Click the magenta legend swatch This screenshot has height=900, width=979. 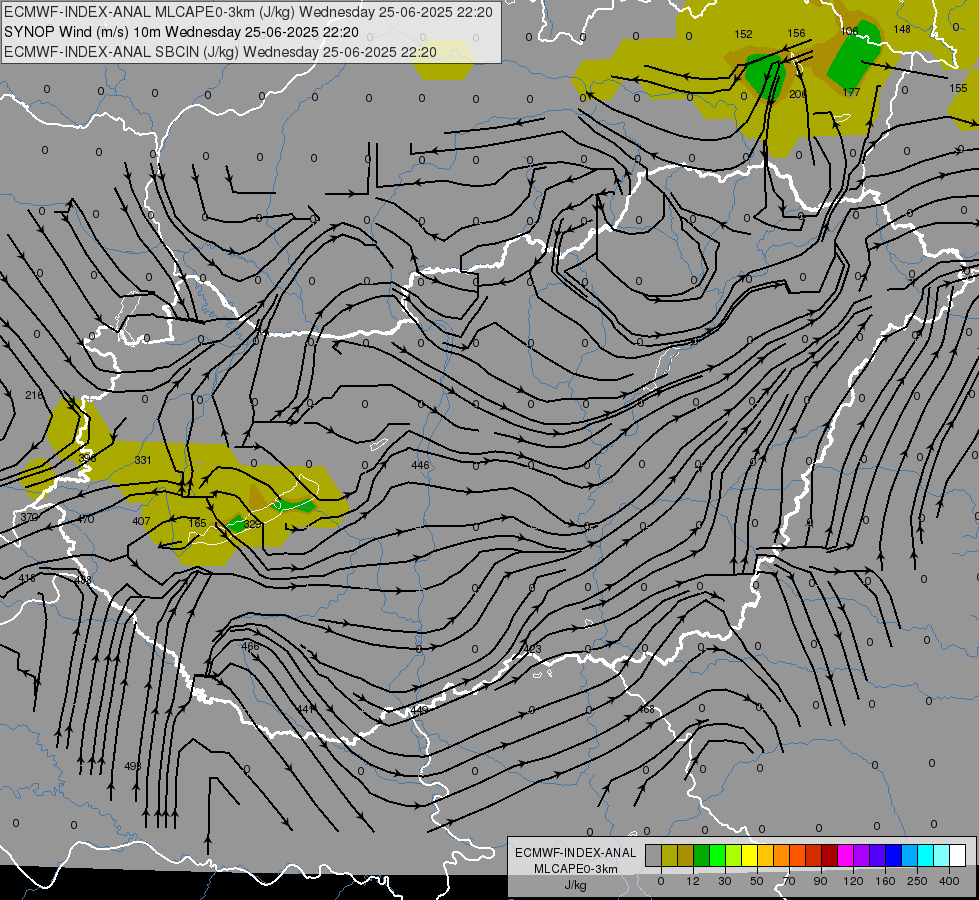[x=846, y=855]
